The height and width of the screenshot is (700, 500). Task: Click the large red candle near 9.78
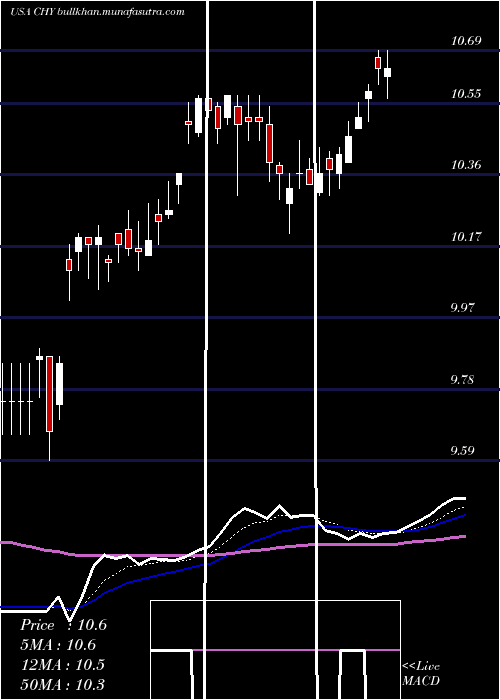(x=50, y=394)
